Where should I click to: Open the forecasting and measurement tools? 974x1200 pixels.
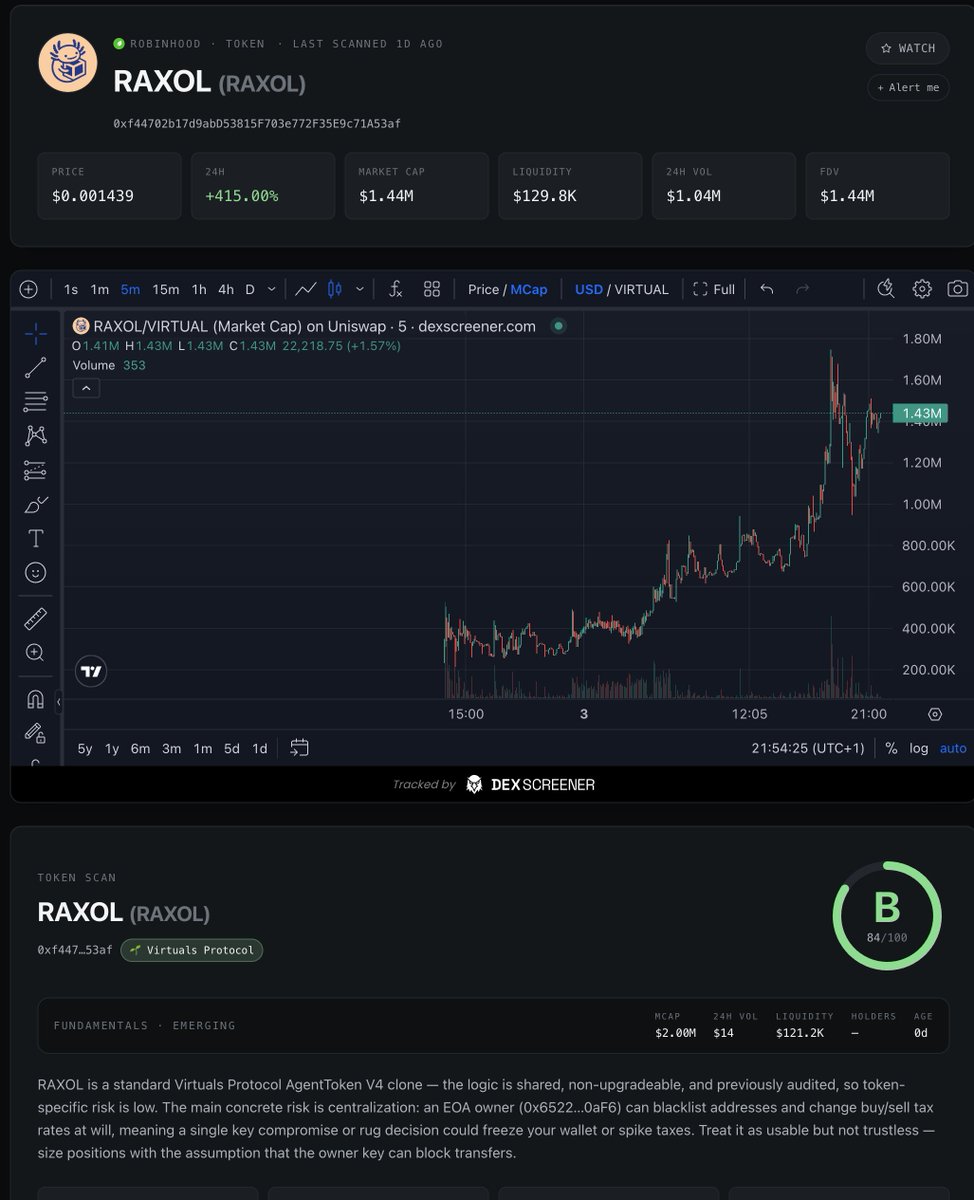(35, 470)
